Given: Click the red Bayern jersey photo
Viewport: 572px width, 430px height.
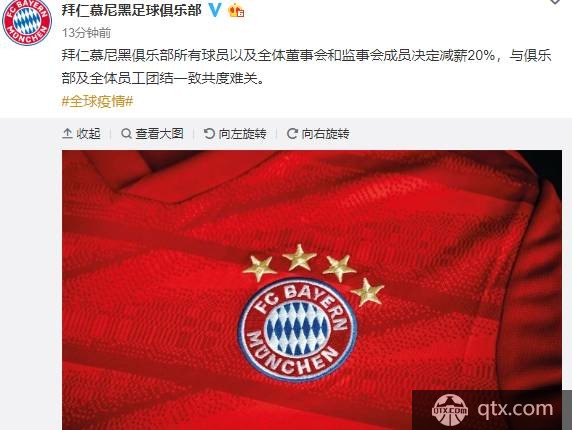Looking at the screenshot, I should click(x=312, y=290).
